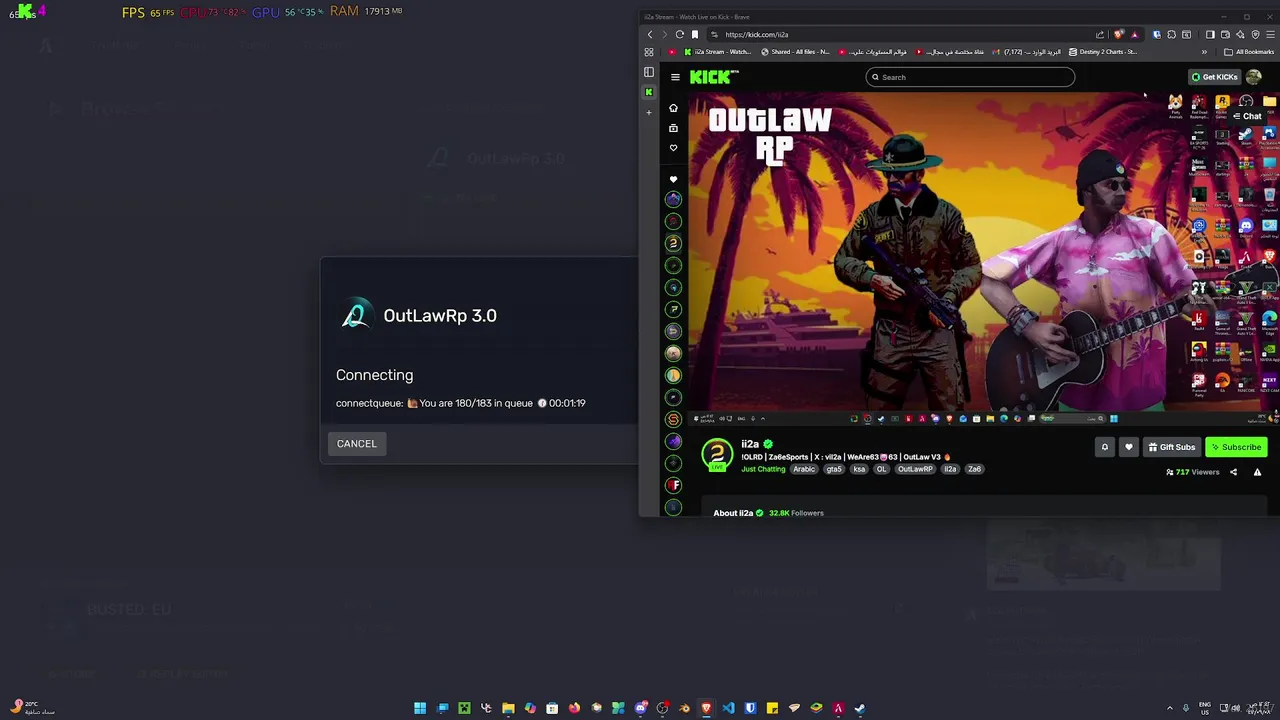Select Arabic tag

(x=804, y=469)
